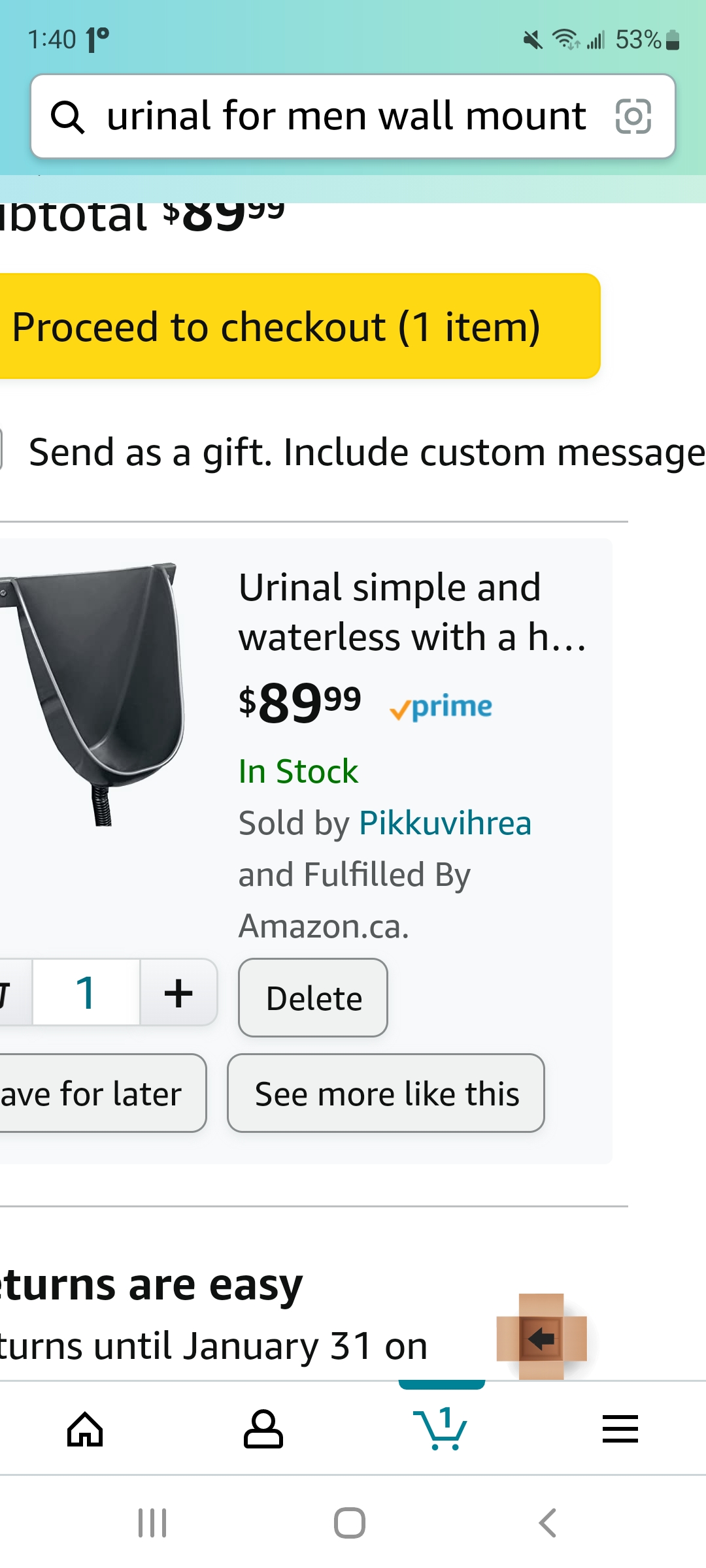The image size is (706, 1568).
Task: Tap the returns box arrow icon
Action: [x=541, y=1337]
